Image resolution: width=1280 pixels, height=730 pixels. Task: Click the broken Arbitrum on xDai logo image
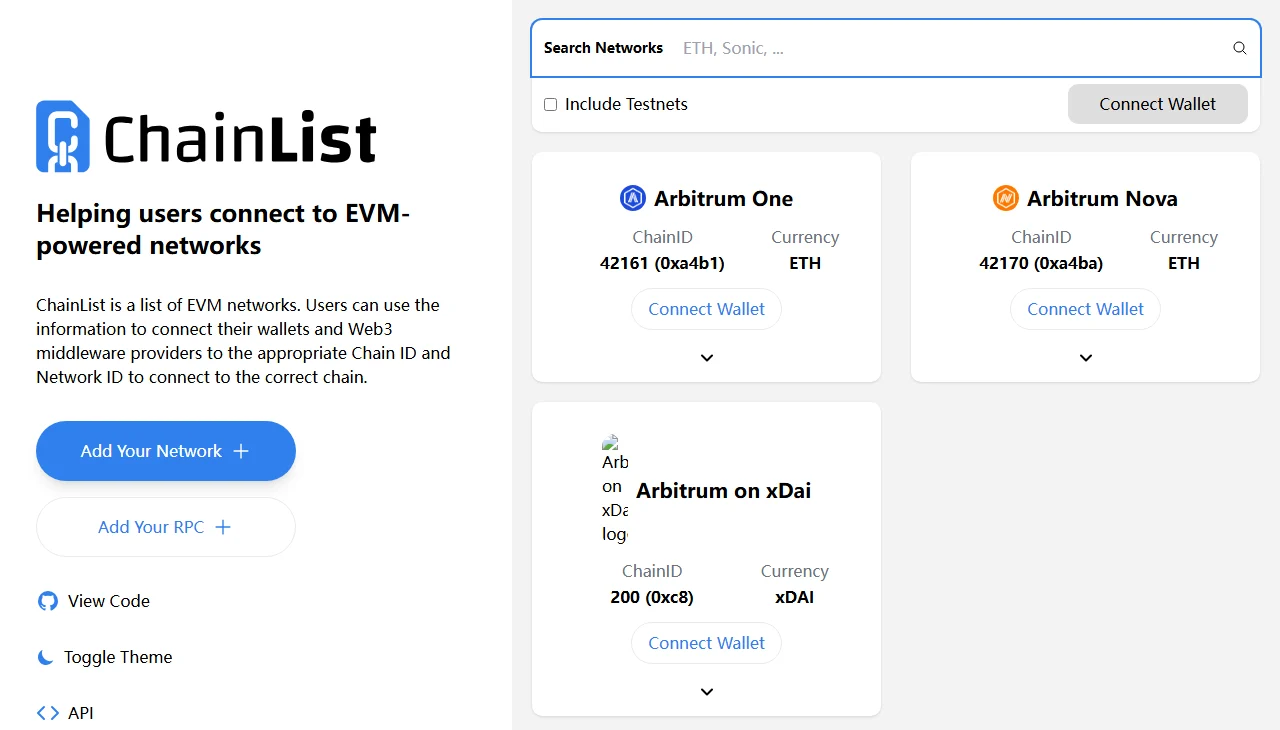(615, 490)
